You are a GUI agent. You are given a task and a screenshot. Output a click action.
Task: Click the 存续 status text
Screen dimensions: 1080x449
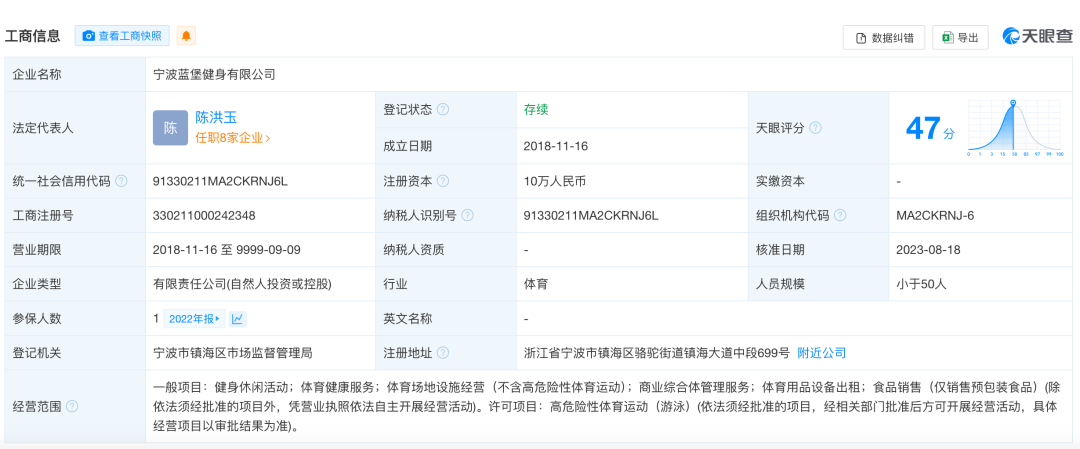tap(536, 109)
